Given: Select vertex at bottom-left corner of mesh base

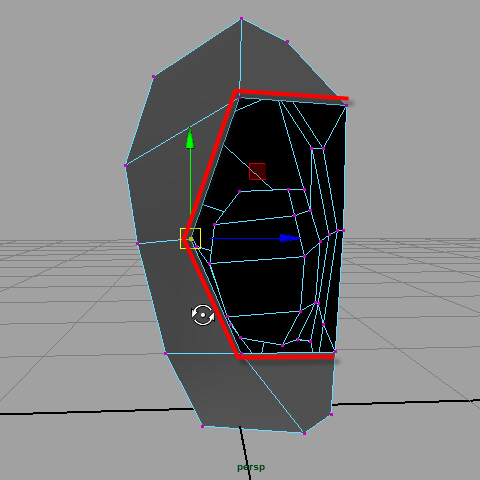Looking at the screenshot, I should click(202, 426).
